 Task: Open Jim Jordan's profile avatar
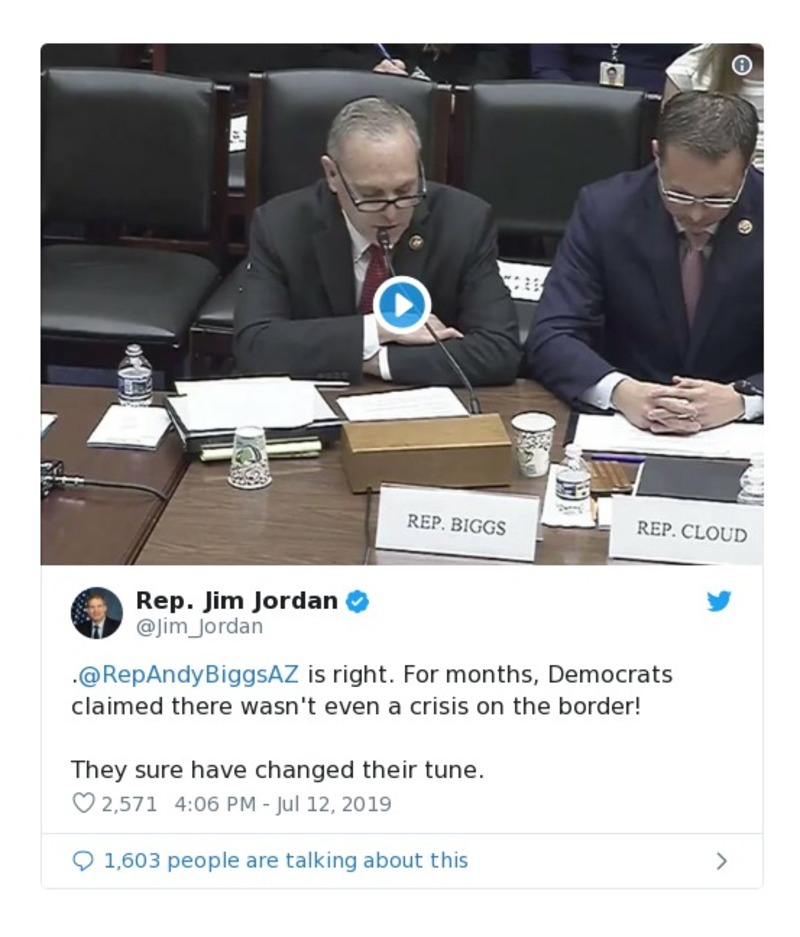(97, 613)
